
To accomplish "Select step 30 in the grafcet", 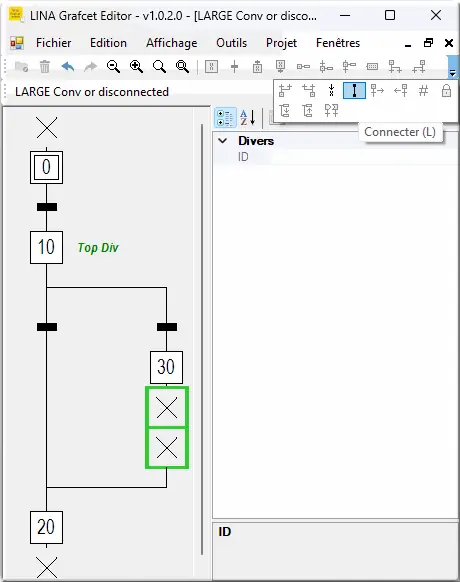I will [x=166, y=367].
